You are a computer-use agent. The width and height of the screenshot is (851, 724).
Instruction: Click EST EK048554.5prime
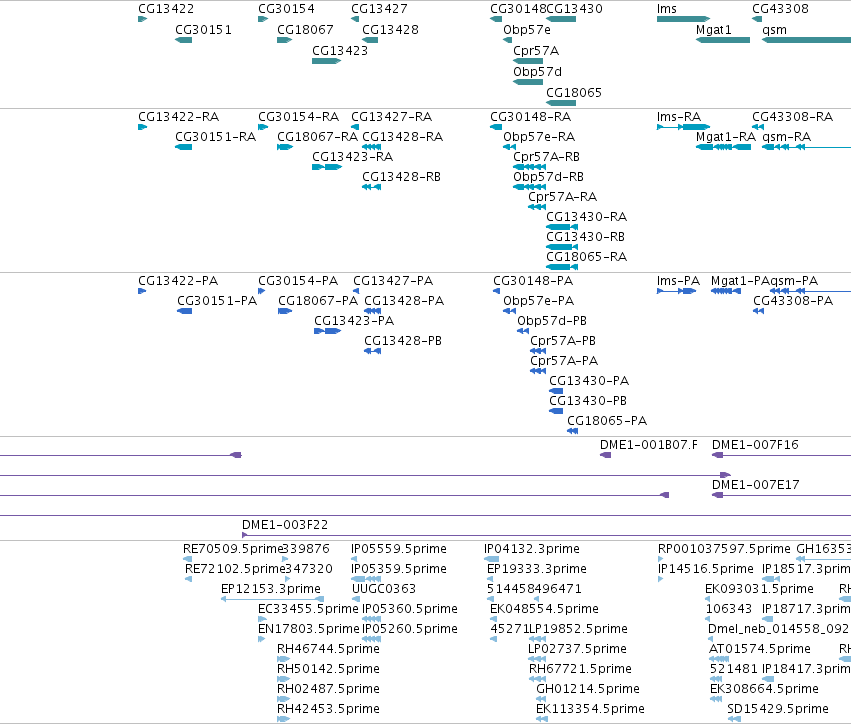[494, 619]
